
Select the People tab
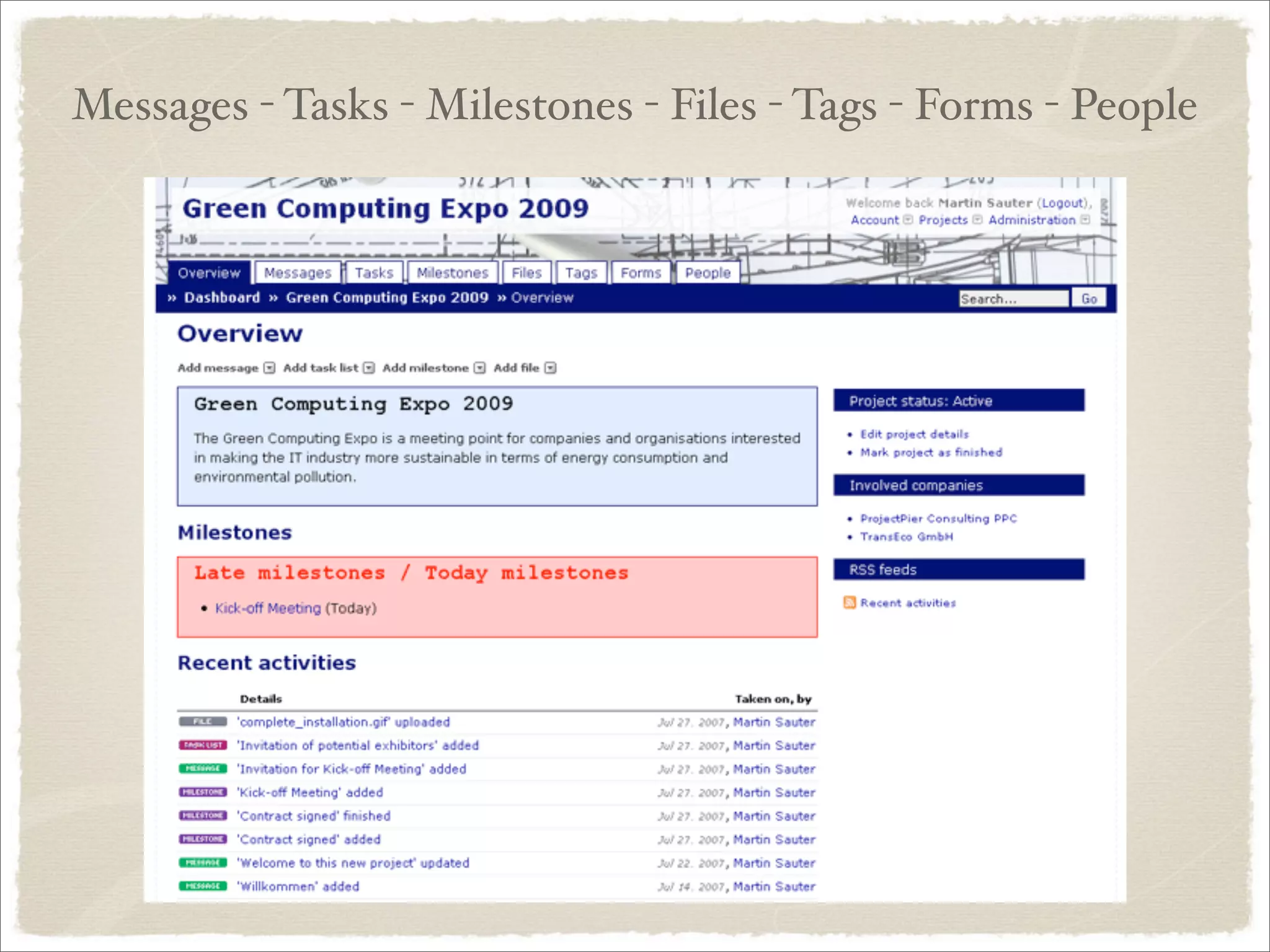pyautogui.click(x=708, y=273)
